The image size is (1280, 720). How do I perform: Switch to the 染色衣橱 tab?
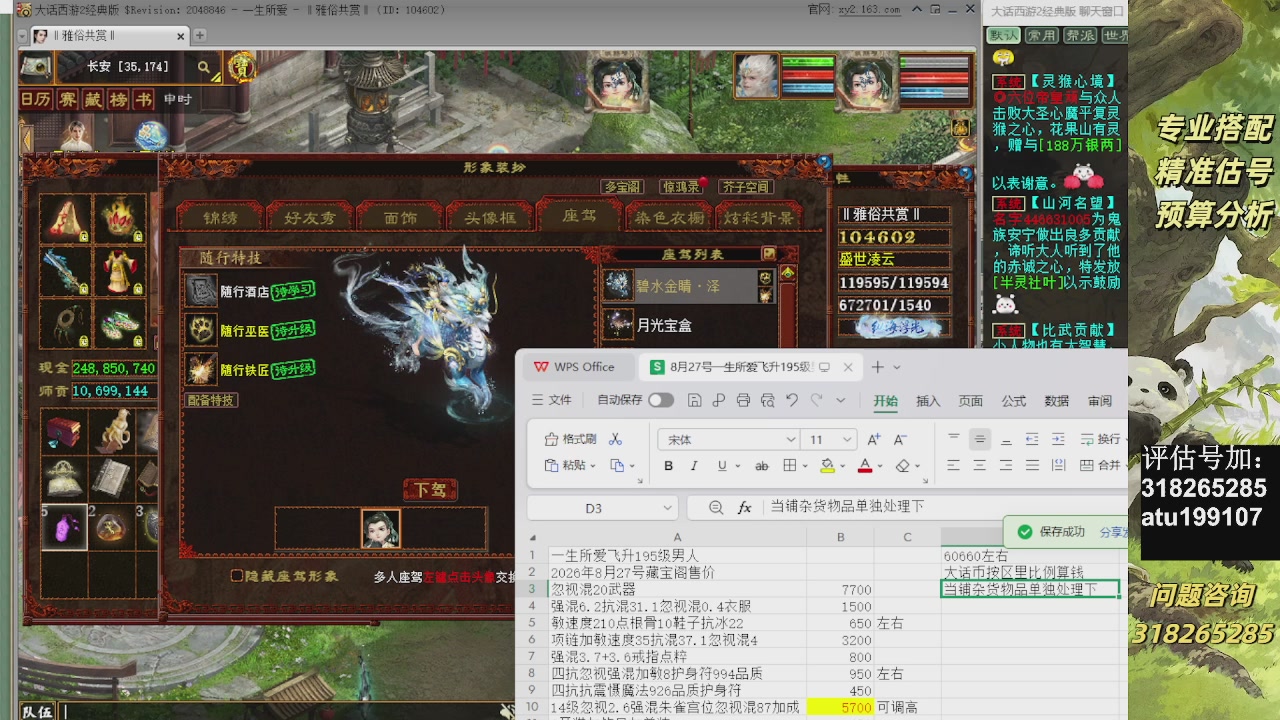pyautogui.click(x=669, y=218)
